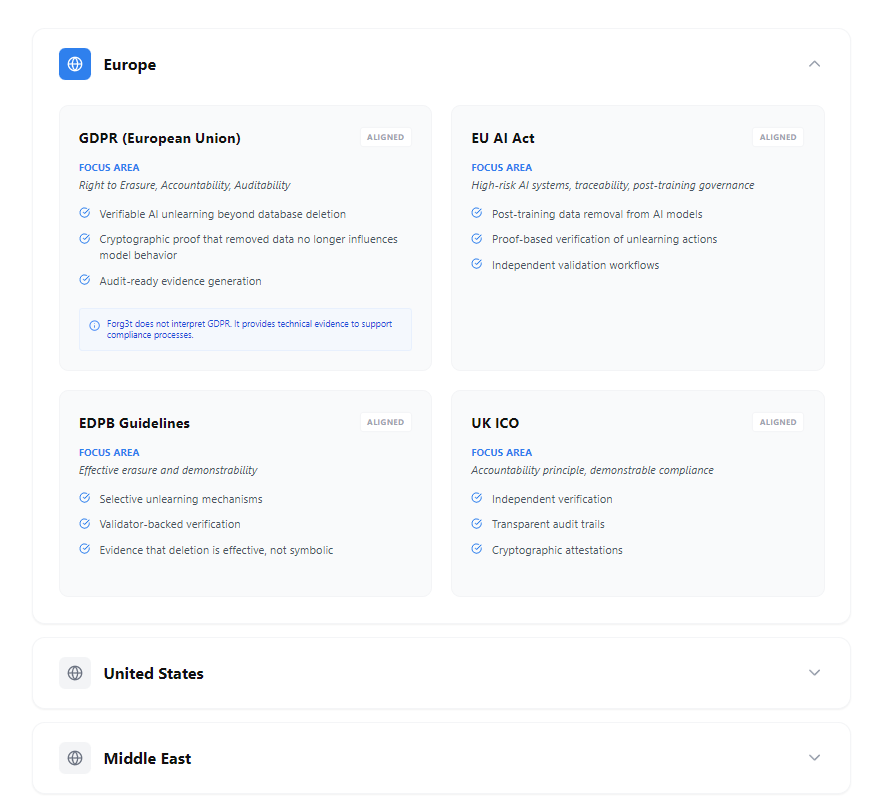Screen dimensions: 885x801
Task: Click the FOCUS AREA label on the UK ICO card
Action: (x=502, y=452)
